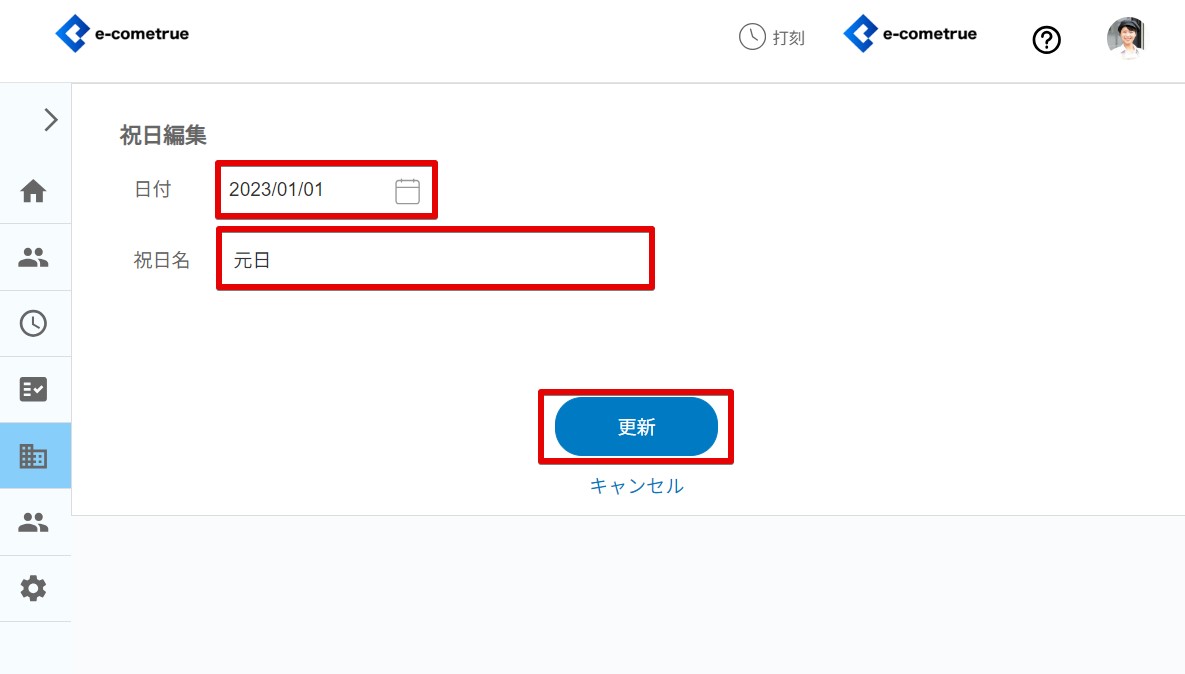Open the calendar picker in date field
1185x674 pixels.
pyautogui.click(x=407, y=191)
